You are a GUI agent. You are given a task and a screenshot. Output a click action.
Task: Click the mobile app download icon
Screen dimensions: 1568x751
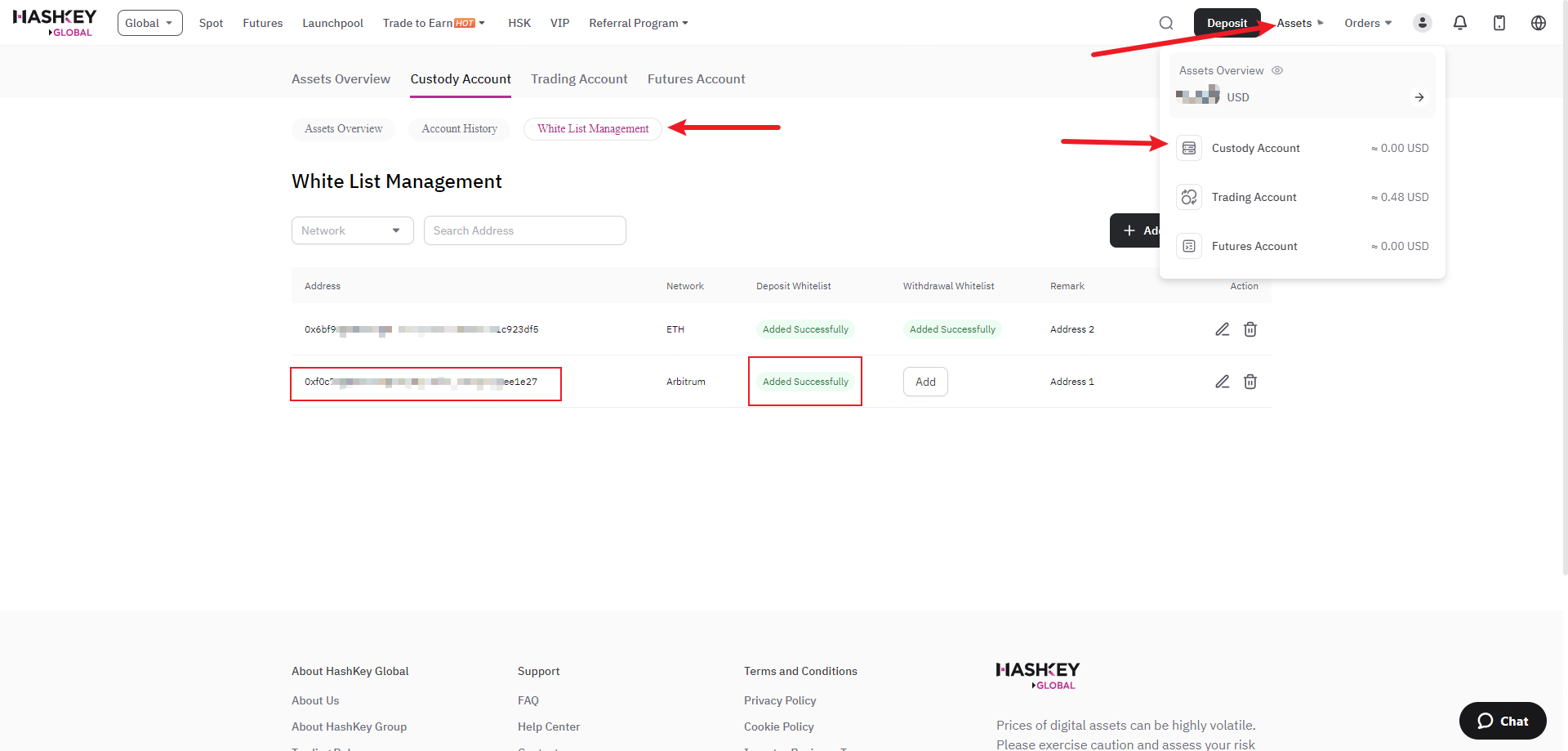[x=1499, y=23]
